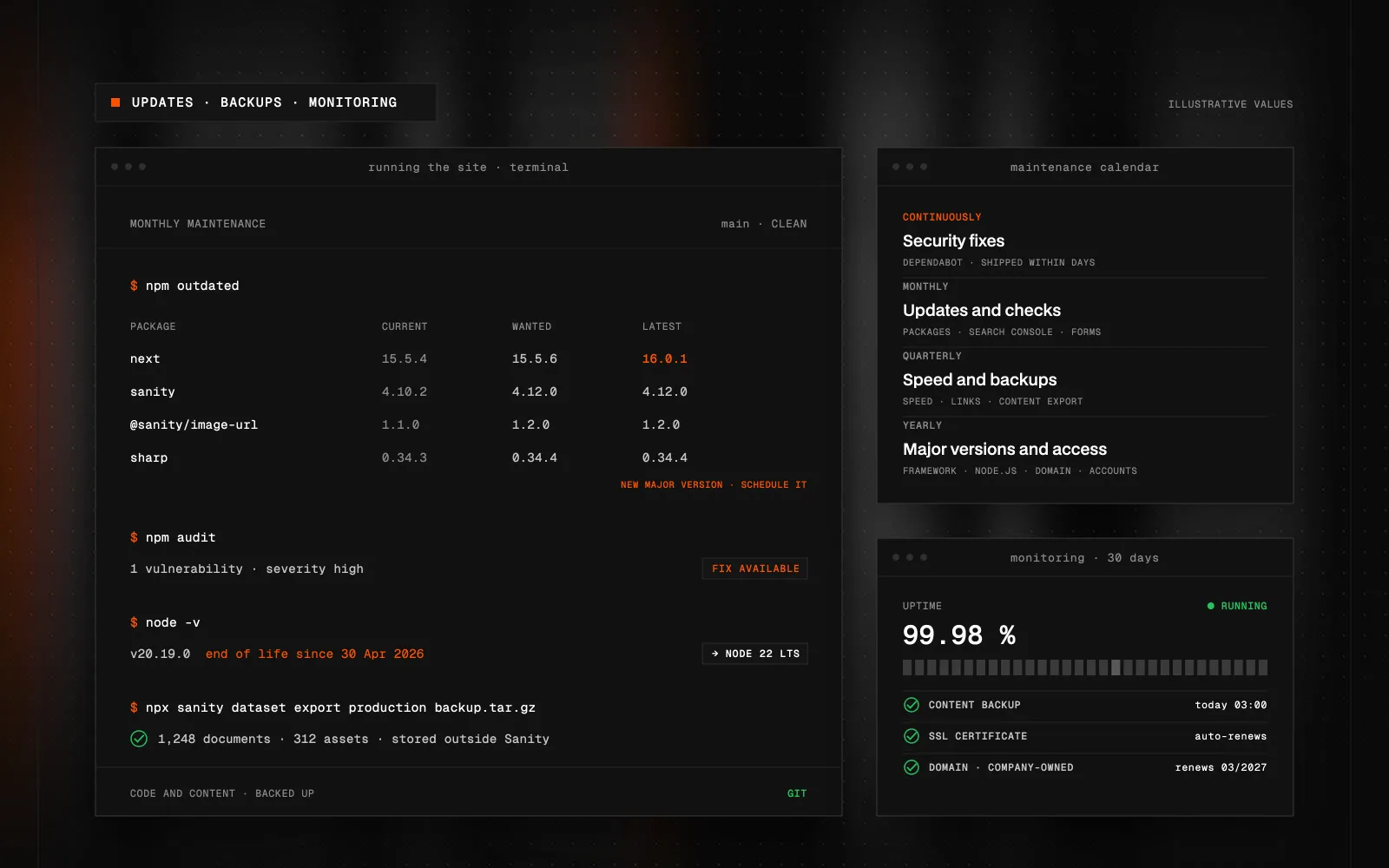The image size is (1389, 868).
Task: Click the npx sanity dataset export command
Action: coord(333,707)
